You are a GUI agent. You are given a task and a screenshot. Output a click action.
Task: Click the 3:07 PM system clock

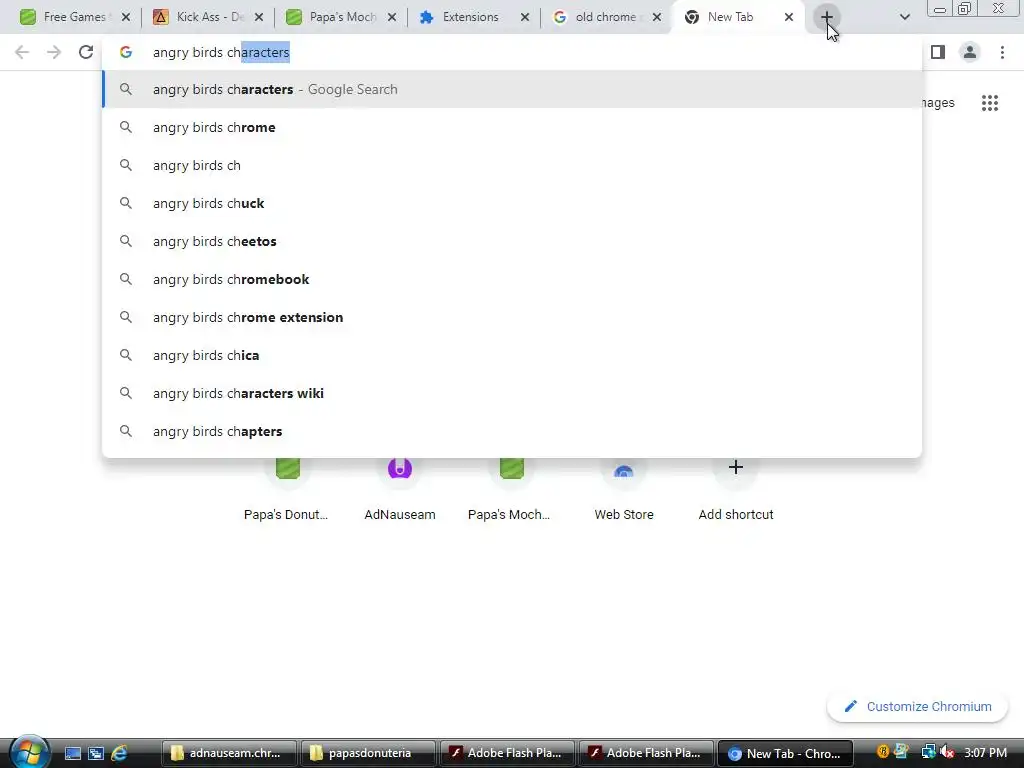tap(985, 753)
